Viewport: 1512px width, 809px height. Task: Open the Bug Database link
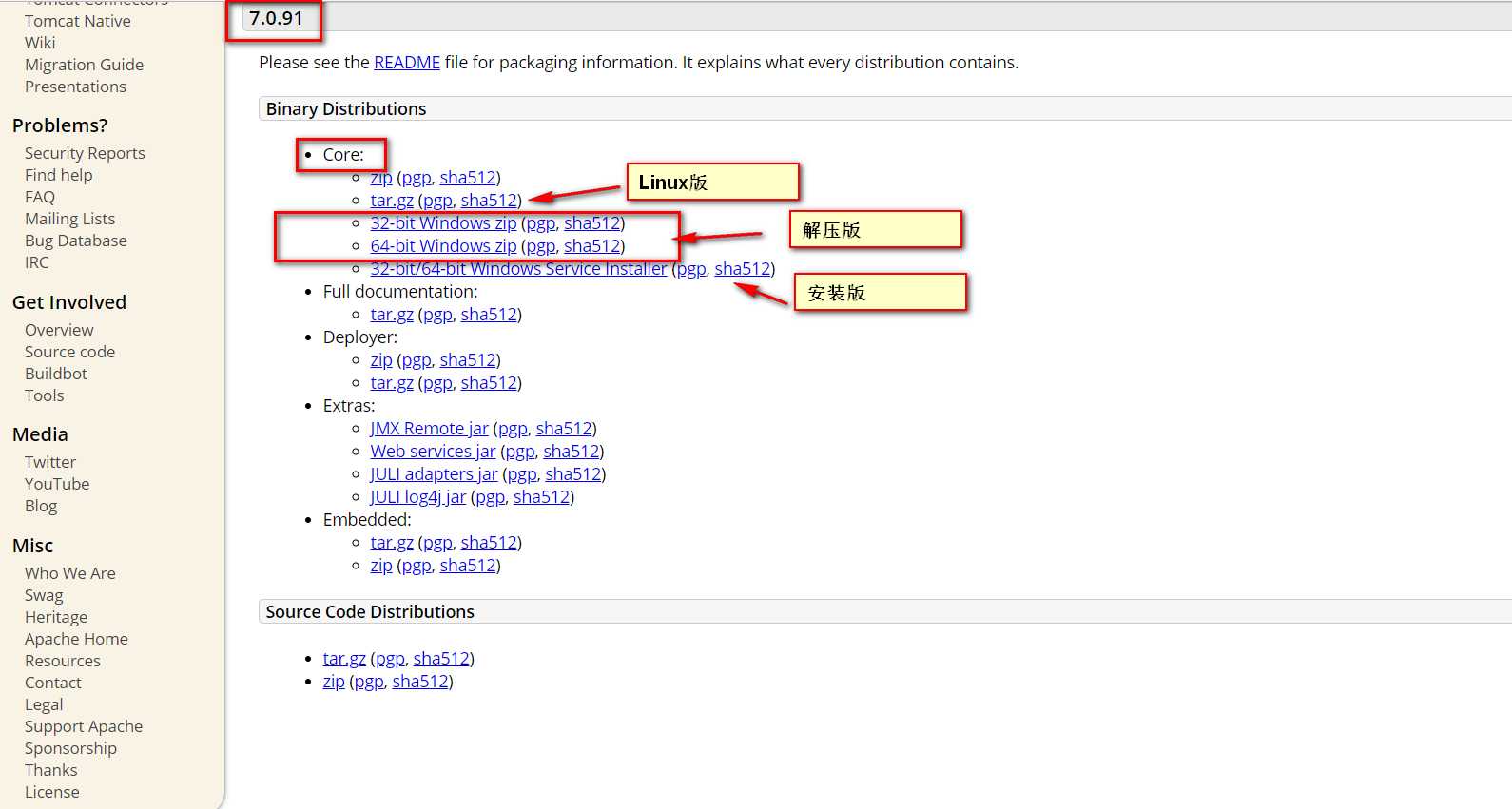[75, 241]
